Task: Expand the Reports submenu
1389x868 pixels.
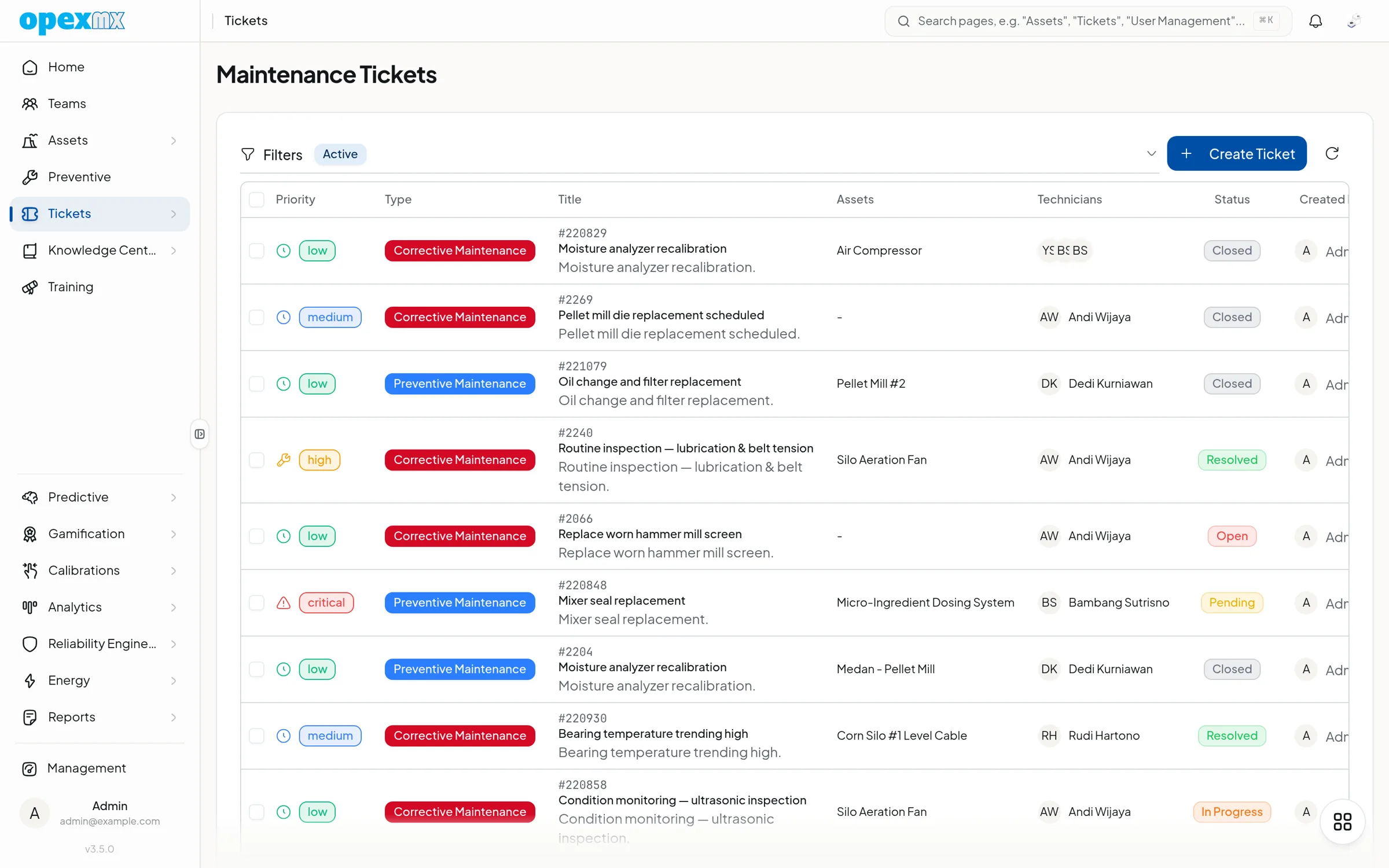Action: point(174,717)
